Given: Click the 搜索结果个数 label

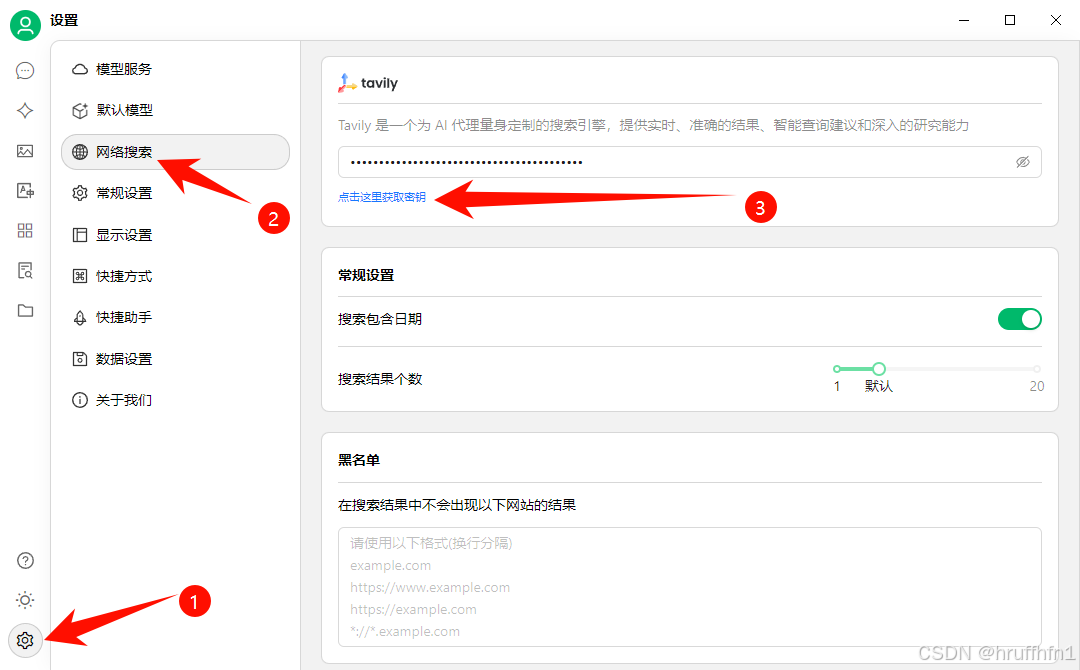Looking at the screenshot, I should click(380, 379).
